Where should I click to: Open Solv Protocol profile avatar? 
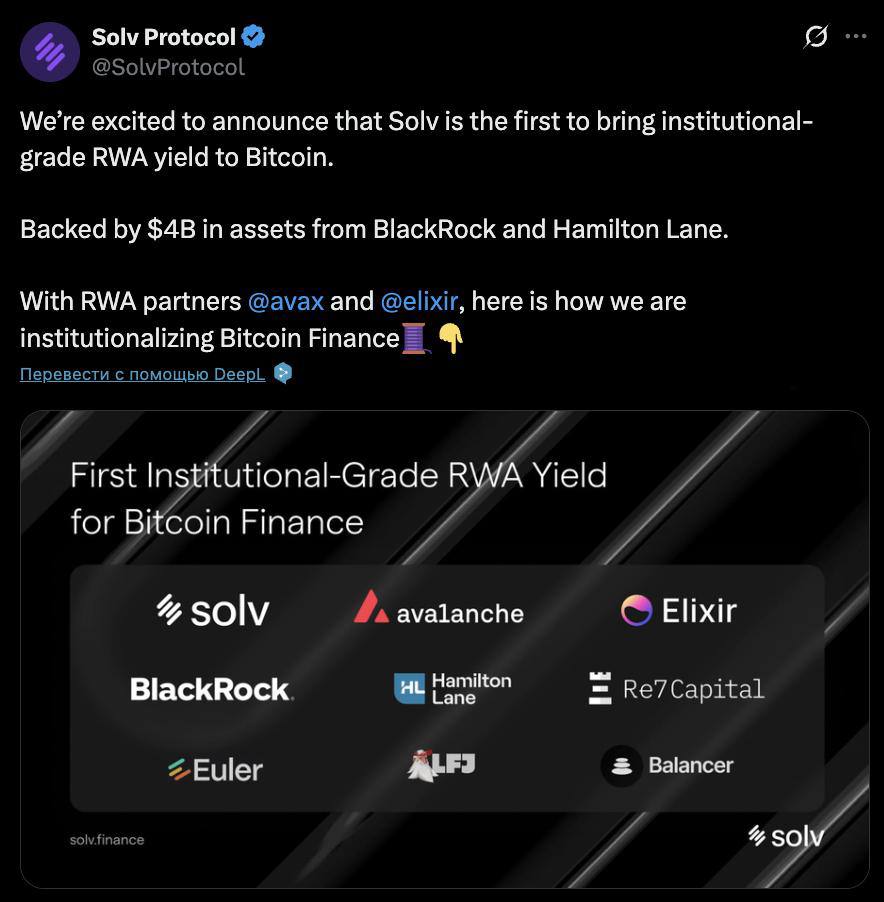click(x=49, y=52)
